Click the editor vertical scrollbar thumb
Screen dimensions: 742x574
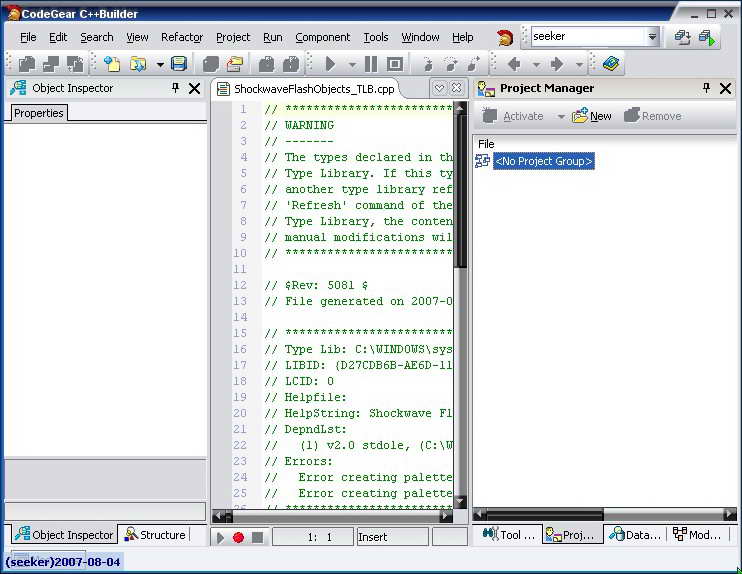(x=460, y=190)
